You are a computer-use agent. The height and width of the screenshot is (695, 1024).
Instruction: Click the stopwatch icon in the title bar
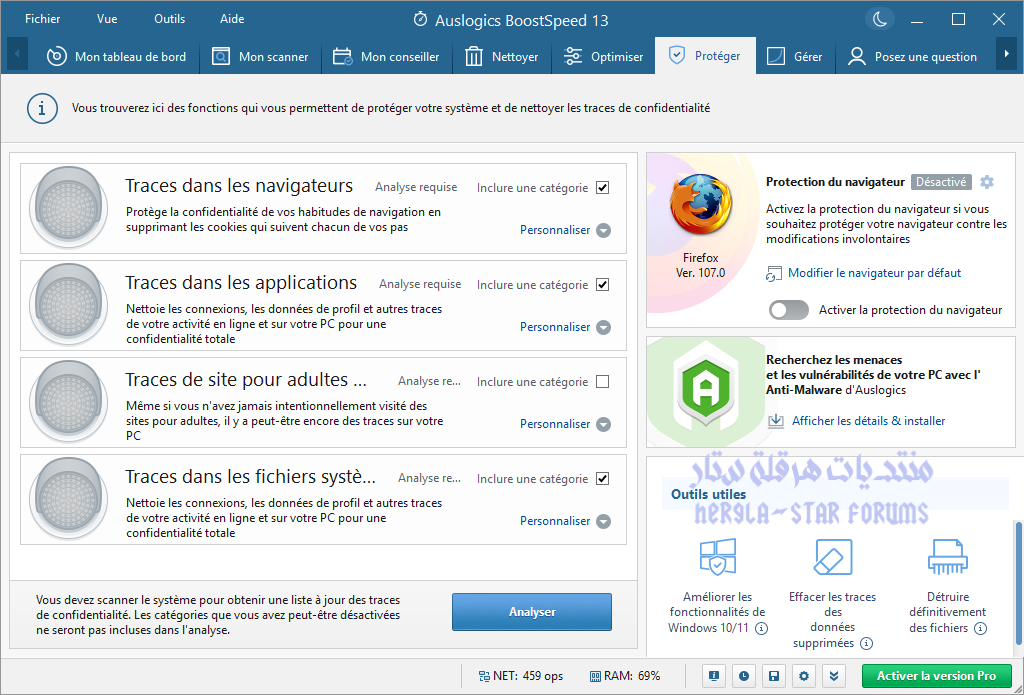(x=421, y=20)
